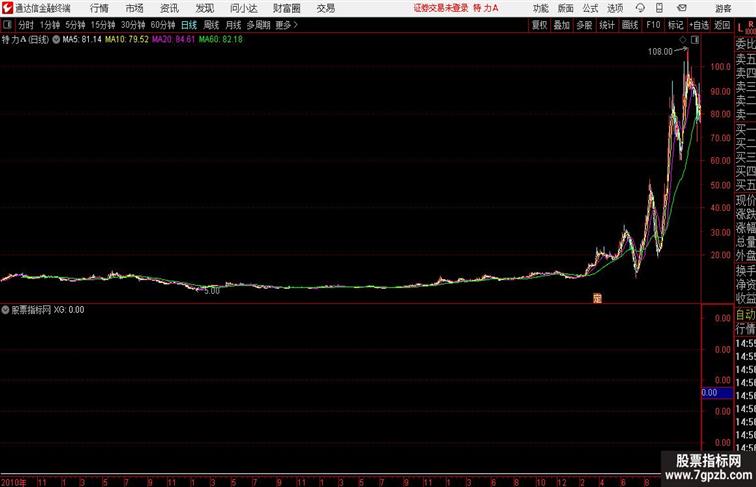756x487 pixels.
Task: Switch to 分时 period tab
Action: (x=26, y=25)
